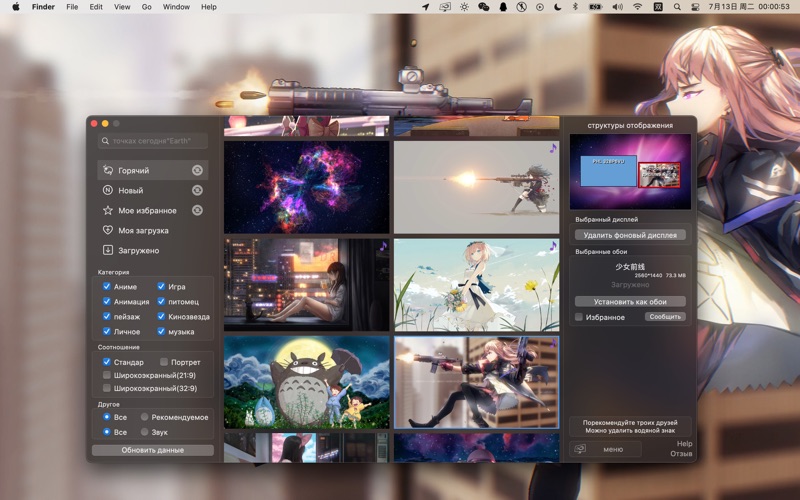Click the Wi-Fi status icon
Screen dimensions: 800x500
tap(638, 7)
